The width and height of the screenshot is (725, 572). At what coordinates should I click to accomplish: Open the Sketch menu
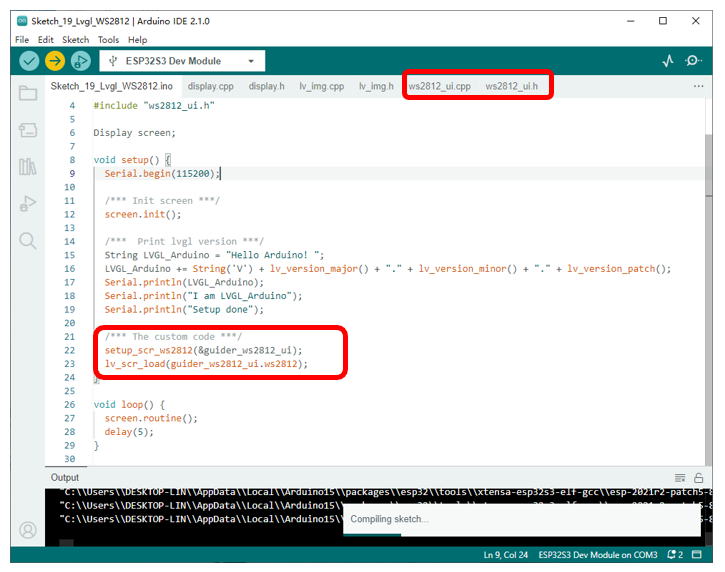point(75,40)
